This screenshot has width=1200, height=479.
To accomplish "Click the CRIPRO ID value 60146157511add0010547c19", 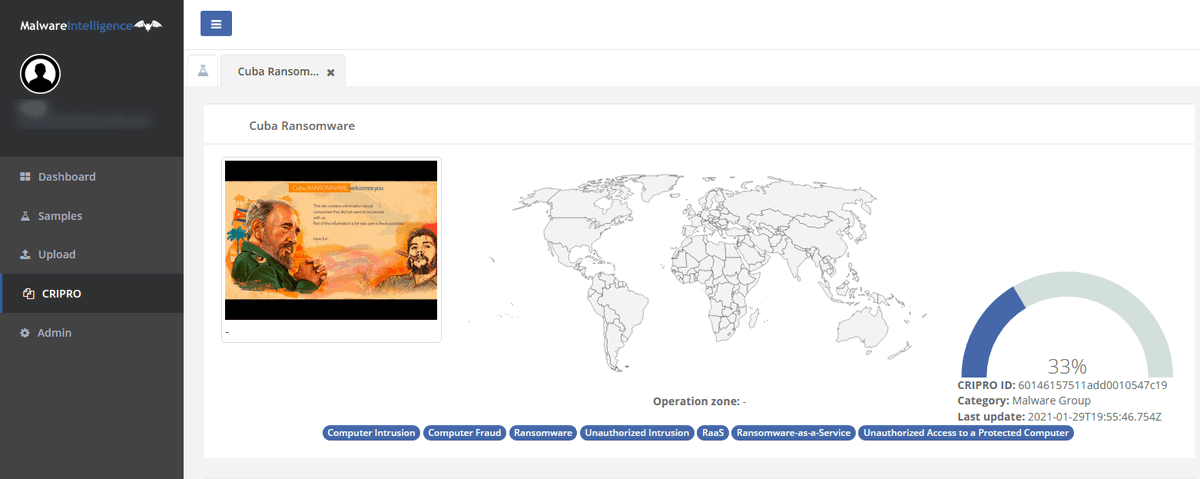I will 1093,384.
